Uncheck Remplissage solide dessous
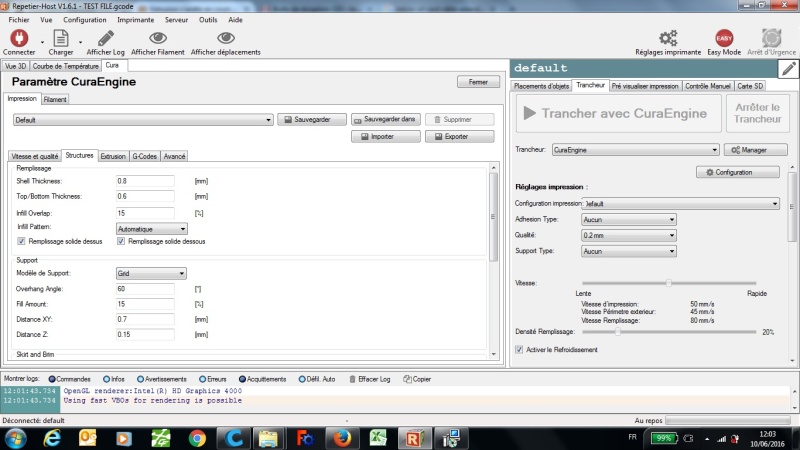 [x=121, y=241]
